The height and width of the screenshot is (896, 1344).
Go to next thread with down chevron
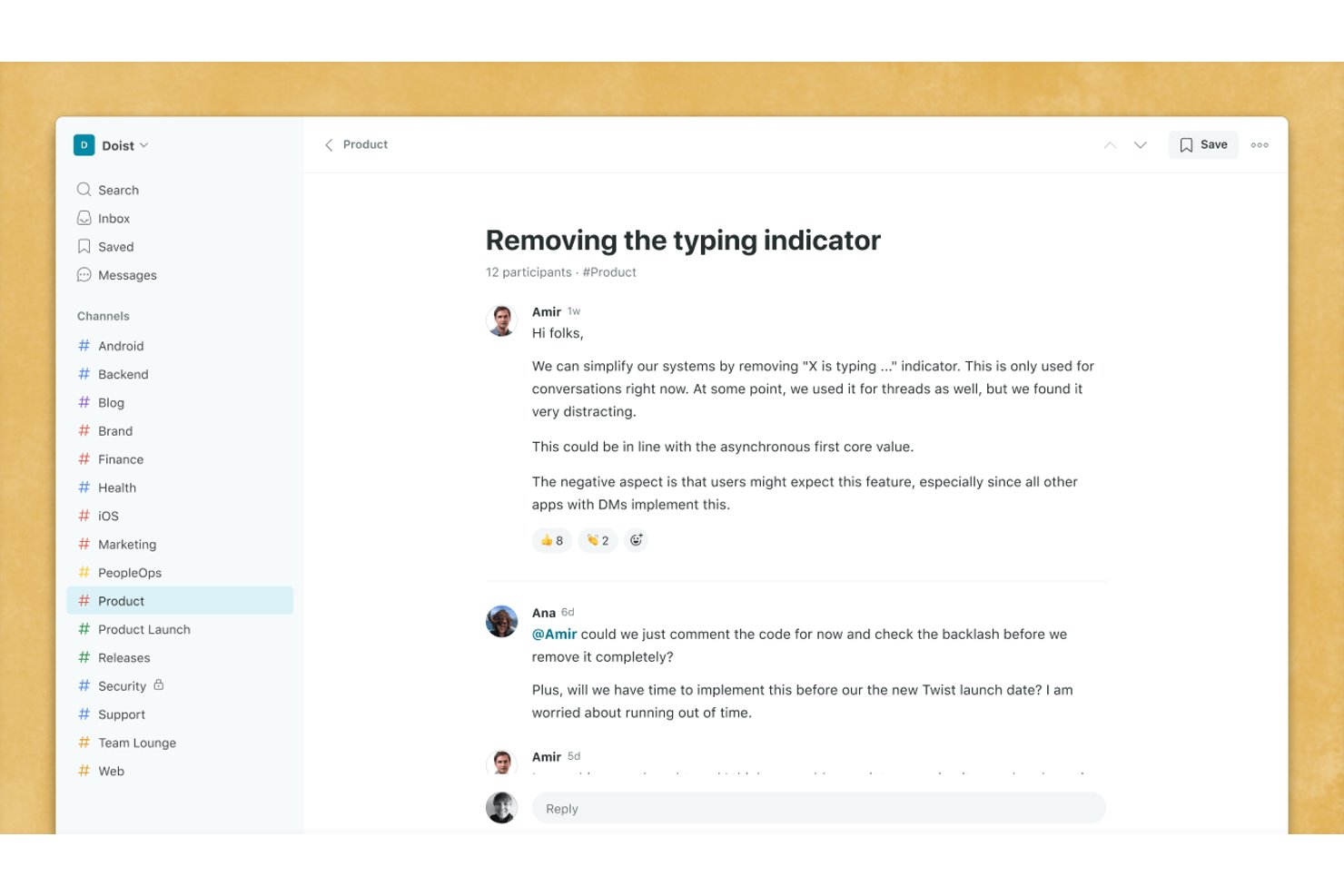[1141, 145]
